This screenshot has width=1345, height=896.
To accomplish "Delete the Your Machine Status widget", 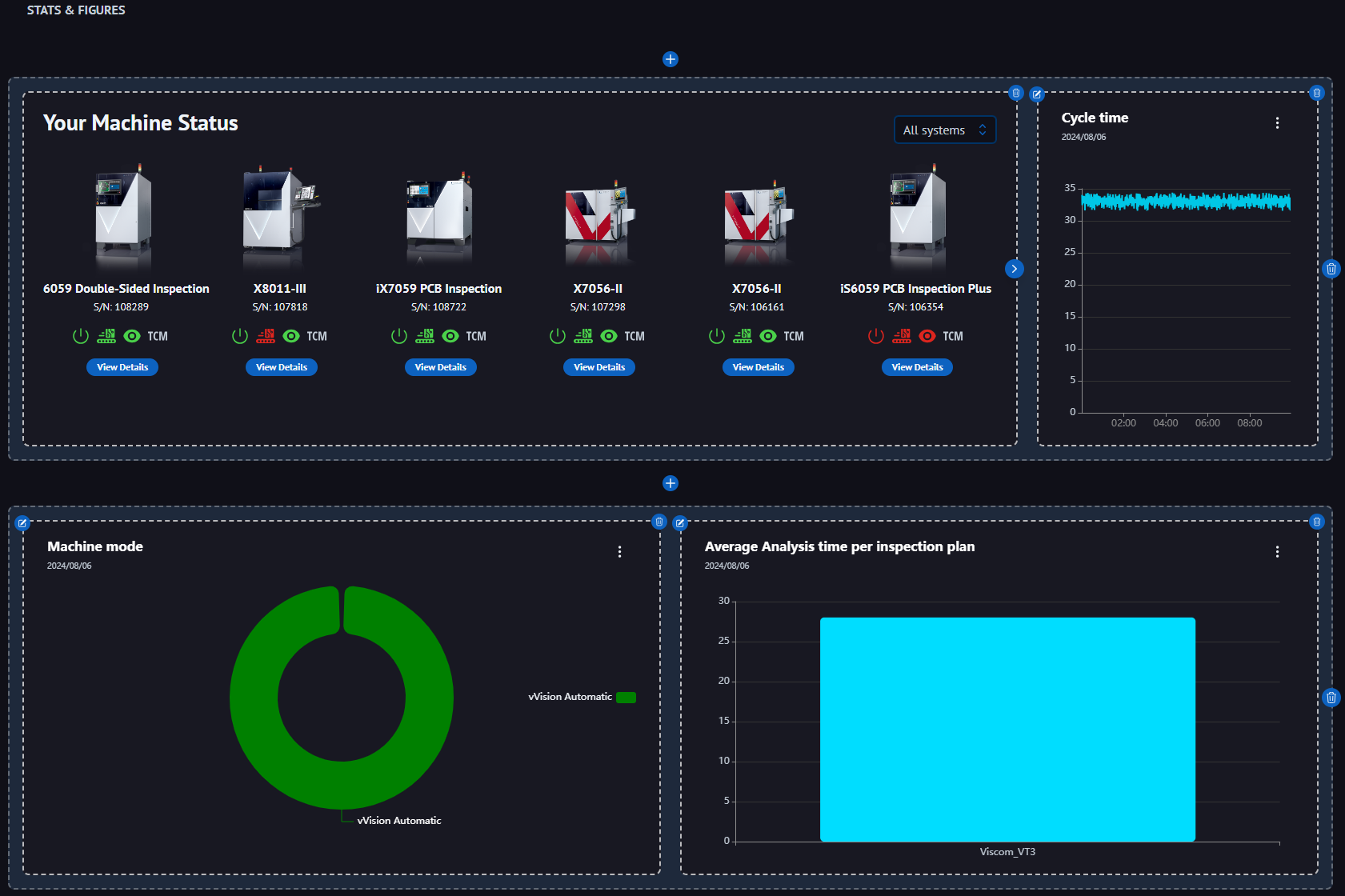I will [x=1016, y=94].
